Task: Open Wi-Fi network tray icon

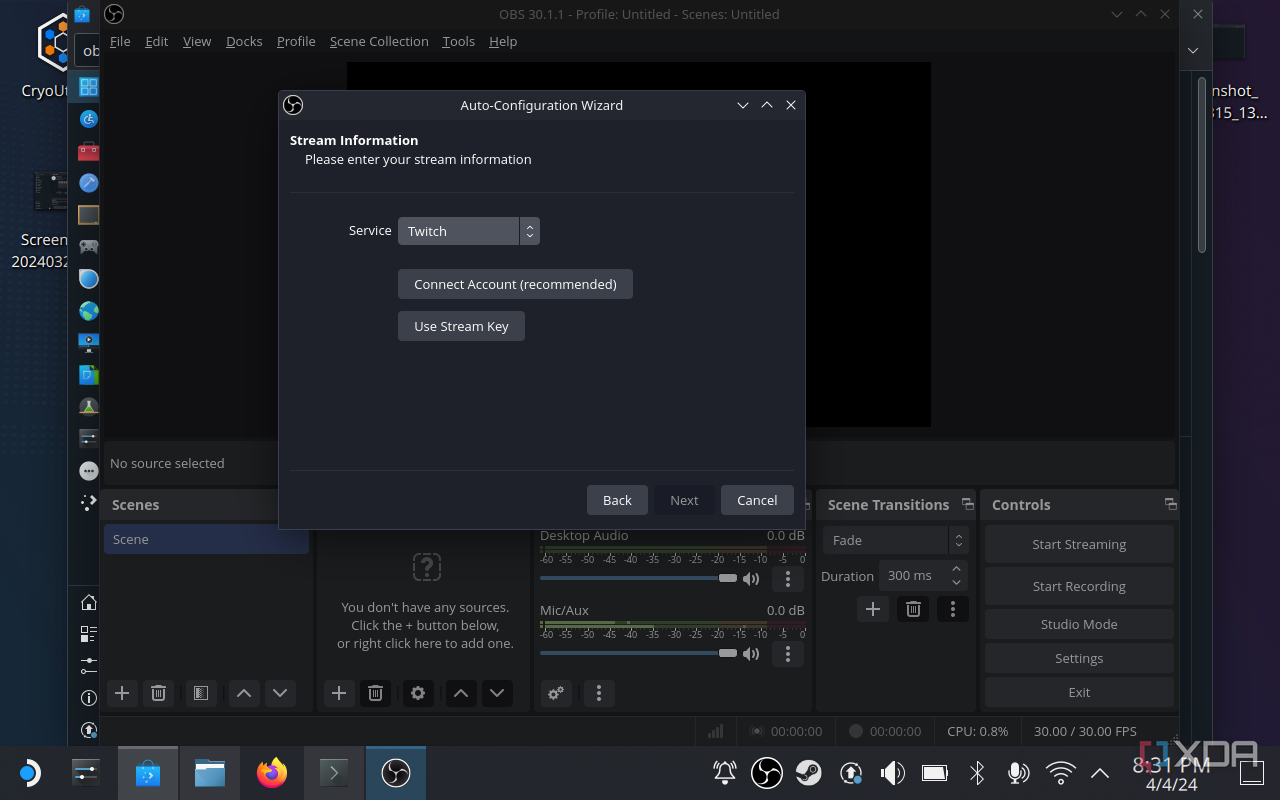Action: [1060, 773]
